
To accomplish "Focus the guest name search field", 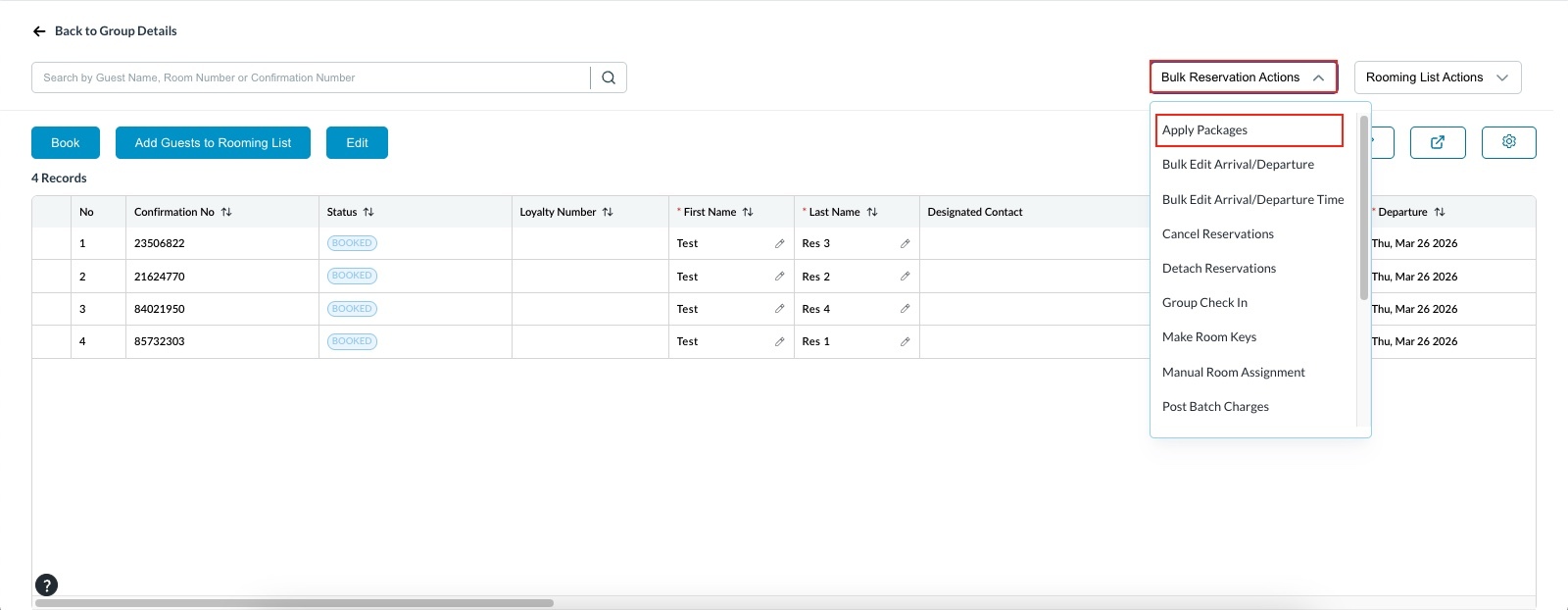I will tap(311, 77).
